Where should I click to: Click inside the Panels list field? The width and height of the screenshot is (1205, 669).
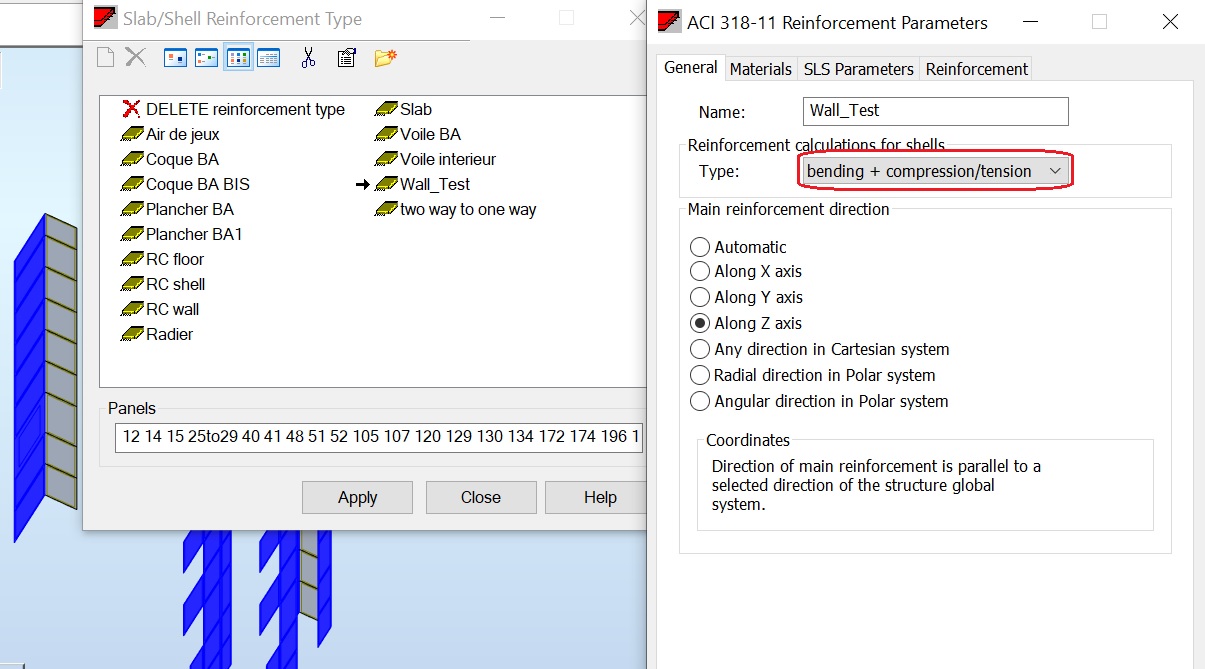coord(378,437)
